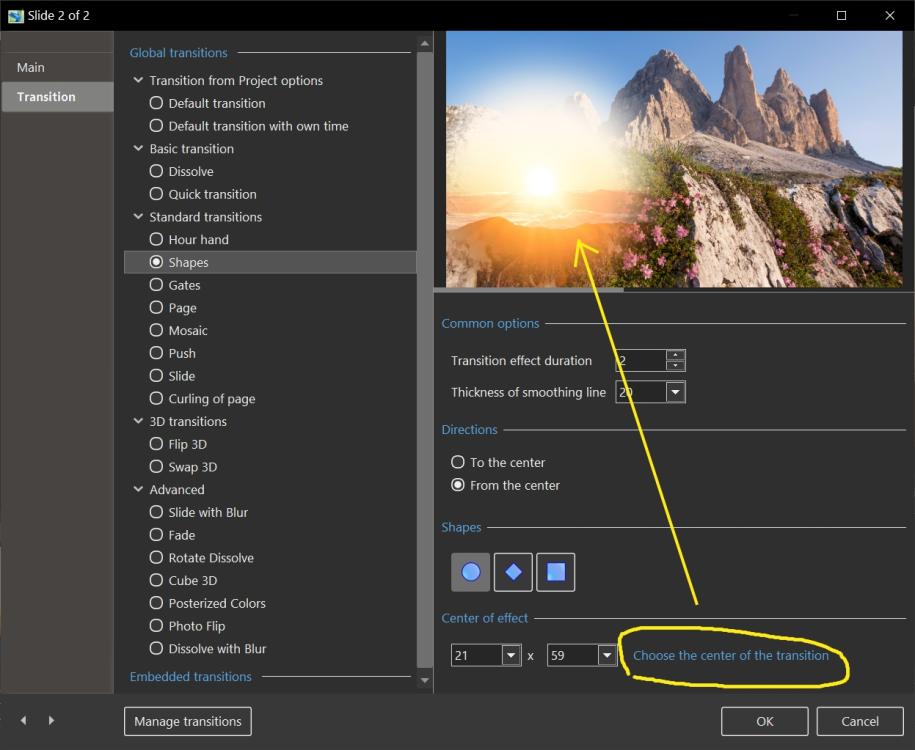Click the Manage transitions button
The width and height of the screenshot is (915, 750).
point(188,721)
